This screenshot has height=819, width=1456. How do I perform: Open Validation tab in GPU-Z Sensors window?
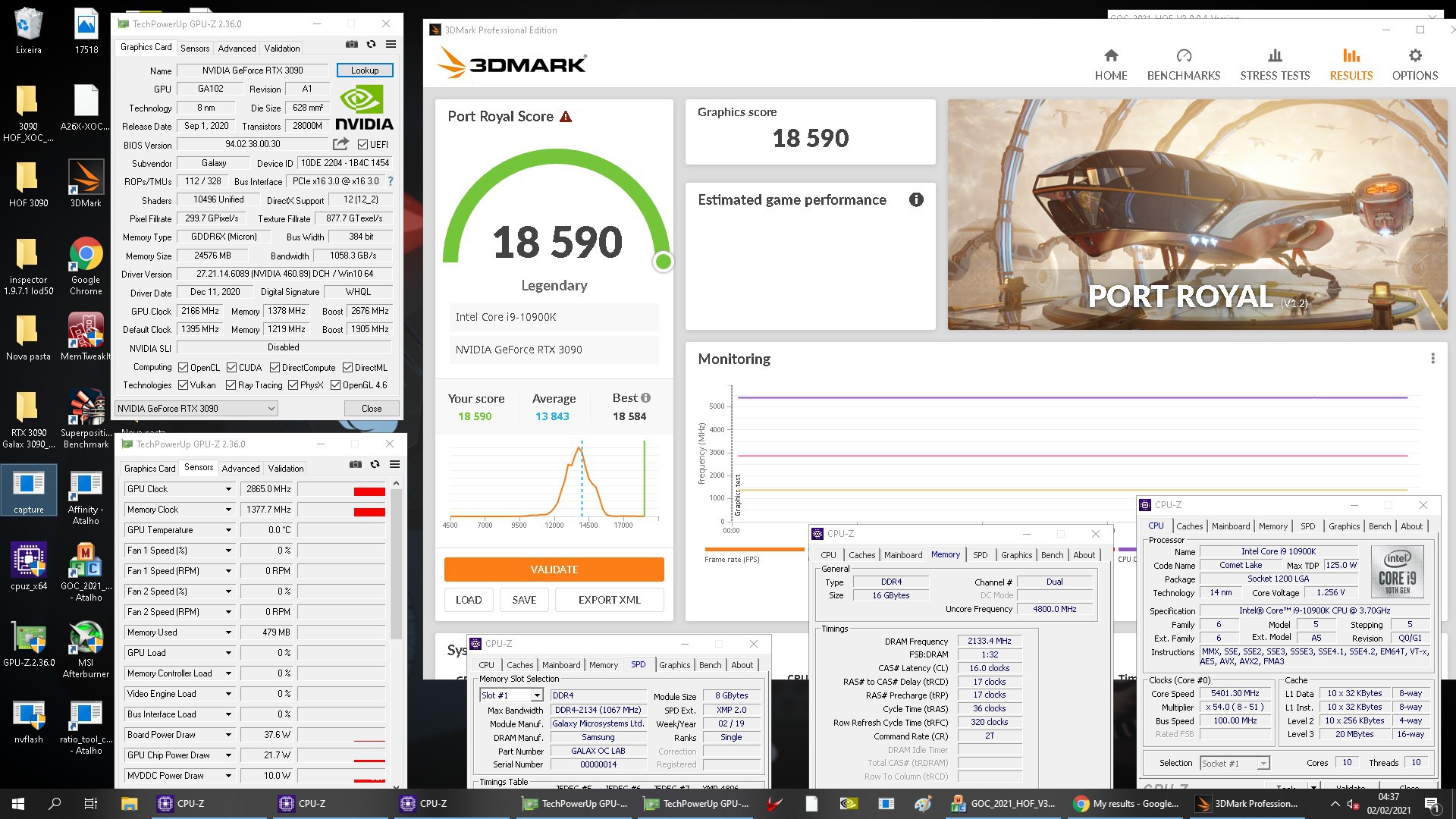click(x=286, y=469)
